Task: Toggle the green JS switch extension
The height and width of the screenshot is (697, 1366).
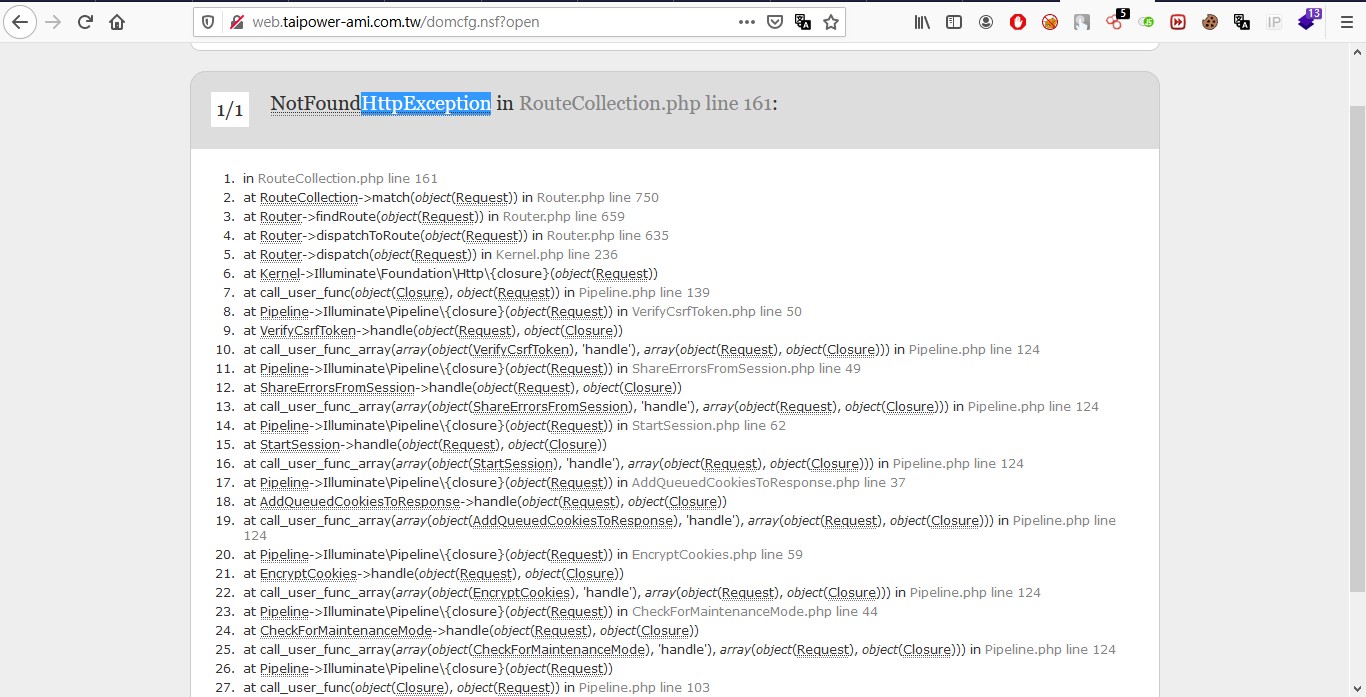Action: (x=1146, y=22)
